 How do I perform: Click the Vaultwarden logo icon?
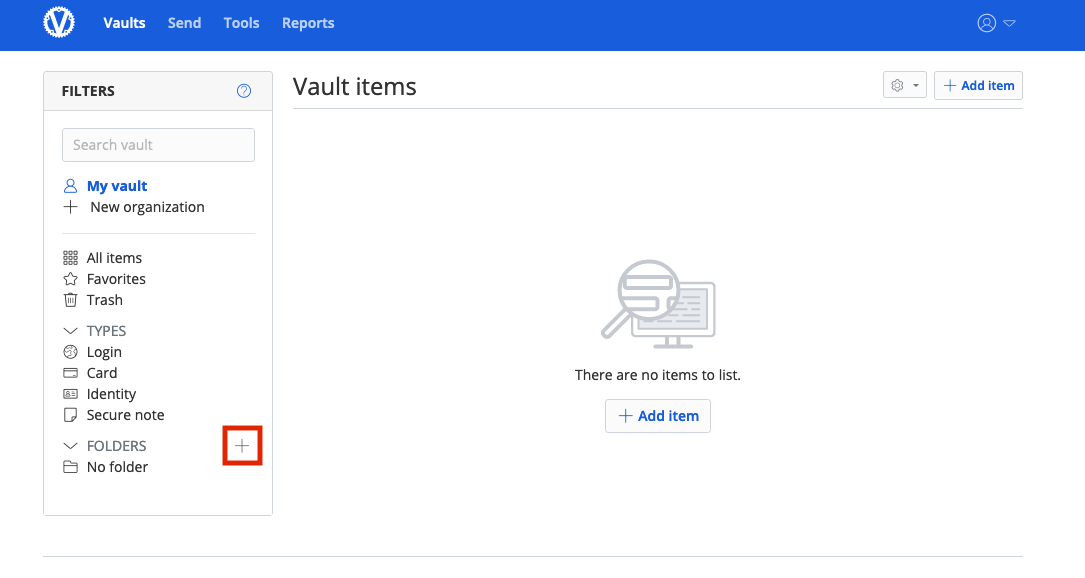59,23
